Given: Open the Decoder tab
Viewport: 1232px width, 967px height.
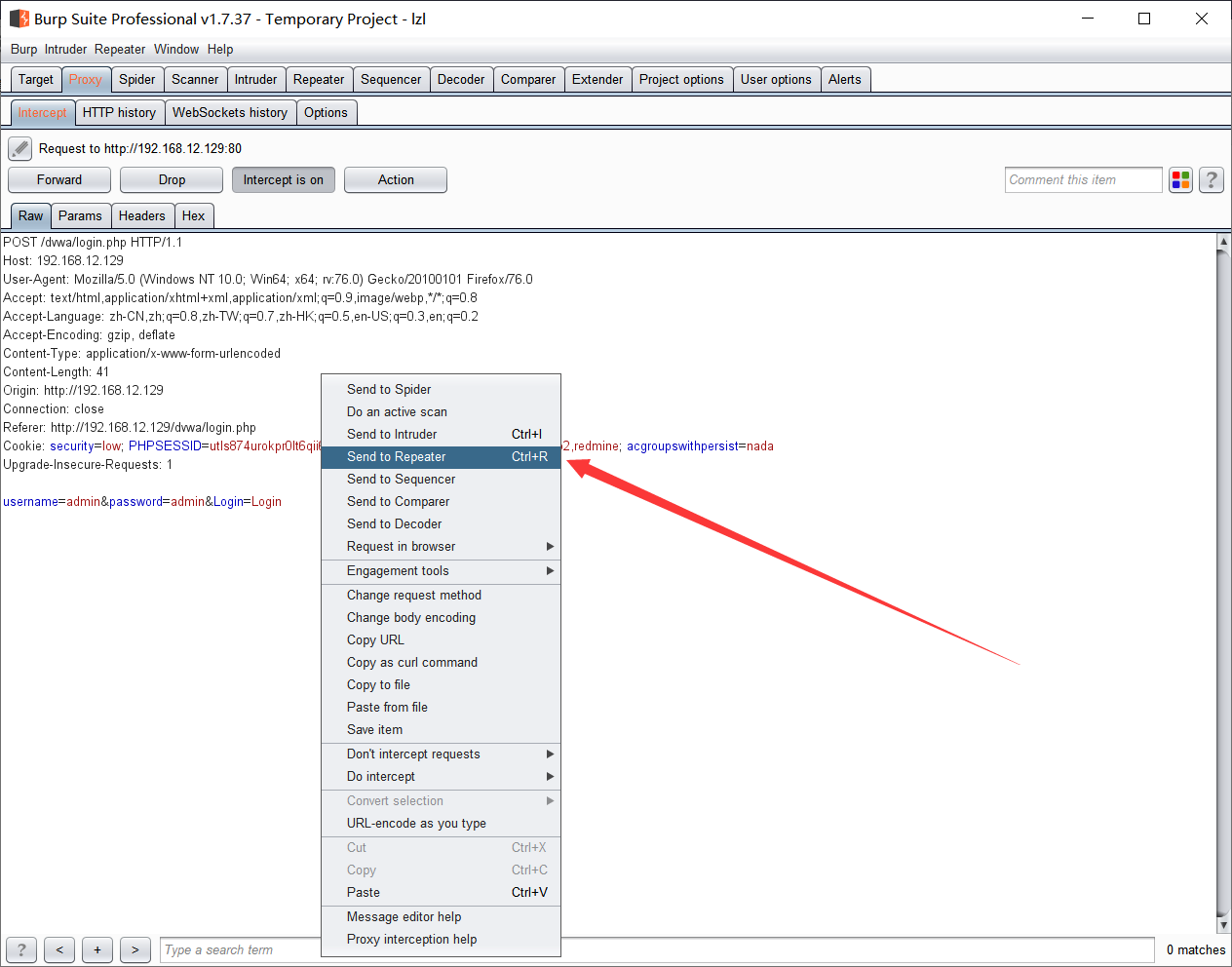Looking at the screenshot, I should click(461, 80).
